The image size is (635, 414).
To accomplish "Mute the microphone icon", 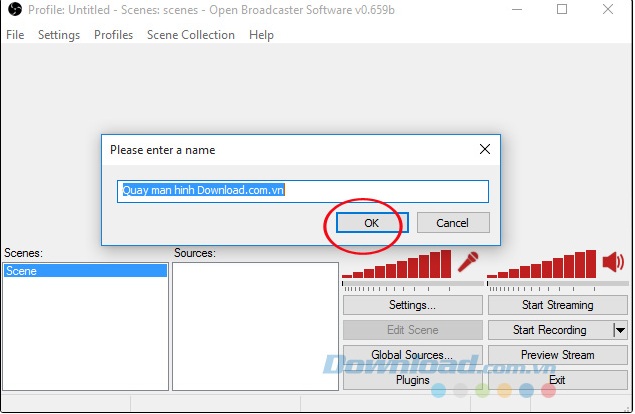I will [469, 262].
